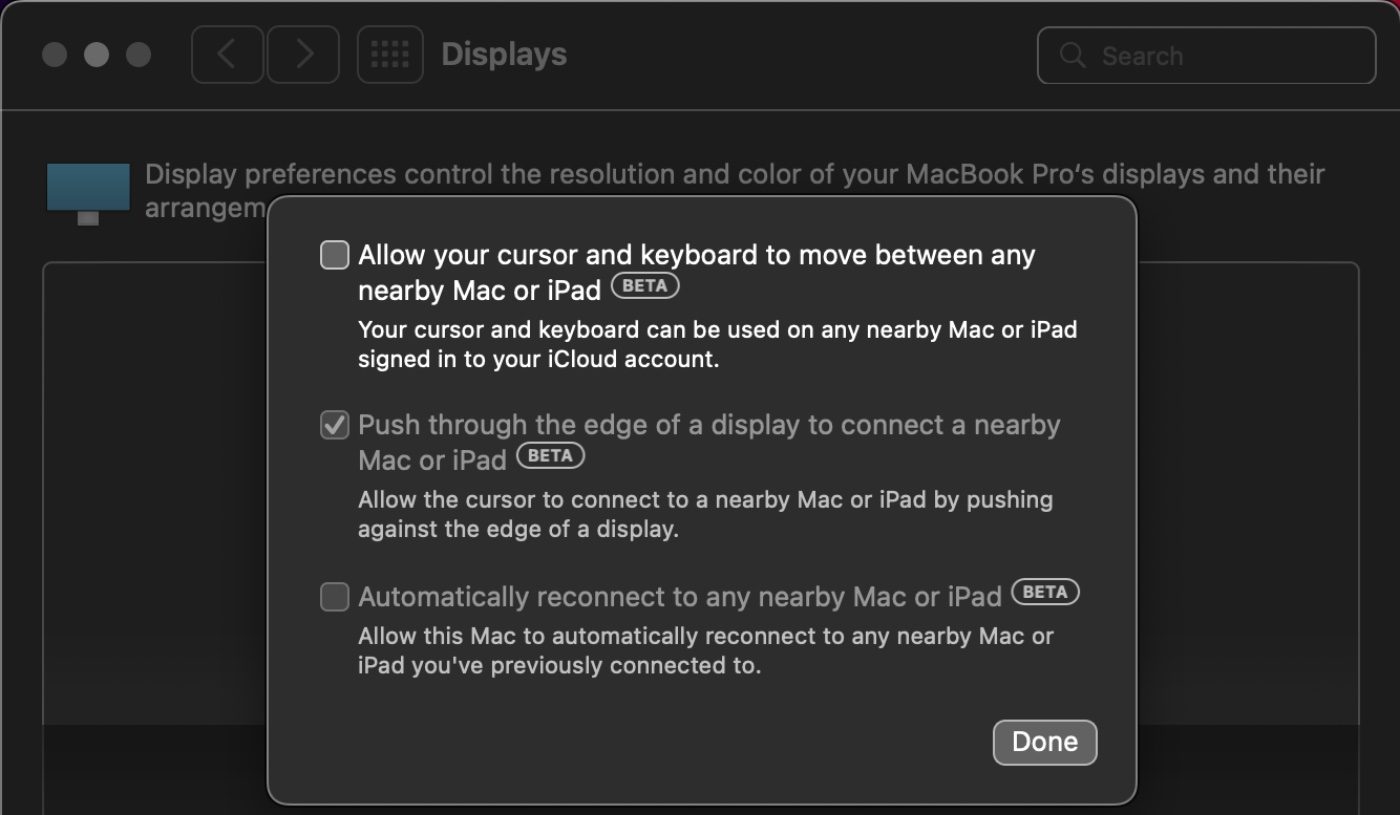Viewport: 1400px width, 815px height.
Task: Click the magnifying glass search icon
Action: (x=1072, y=55)
